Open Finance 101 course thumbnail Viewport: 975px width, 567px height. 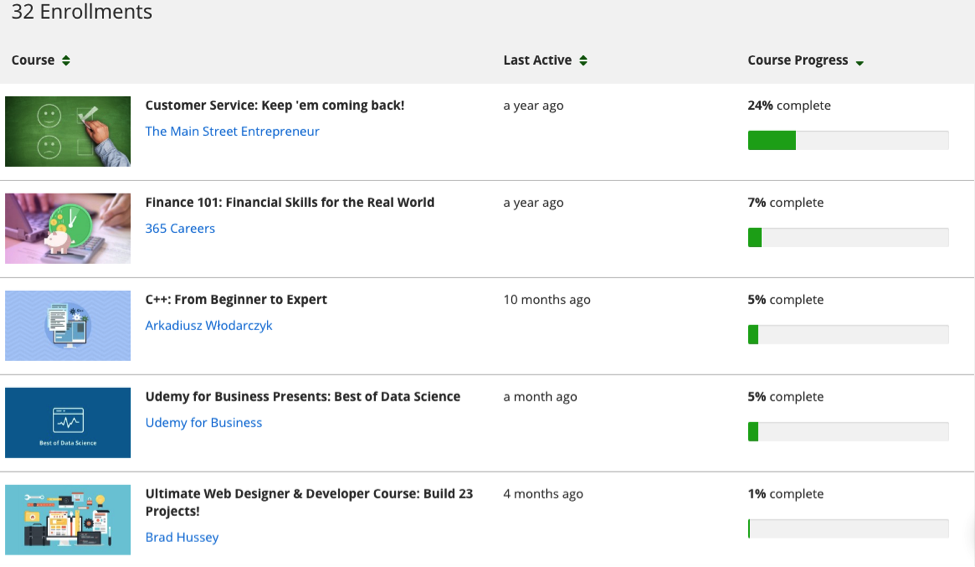point(68,228)
